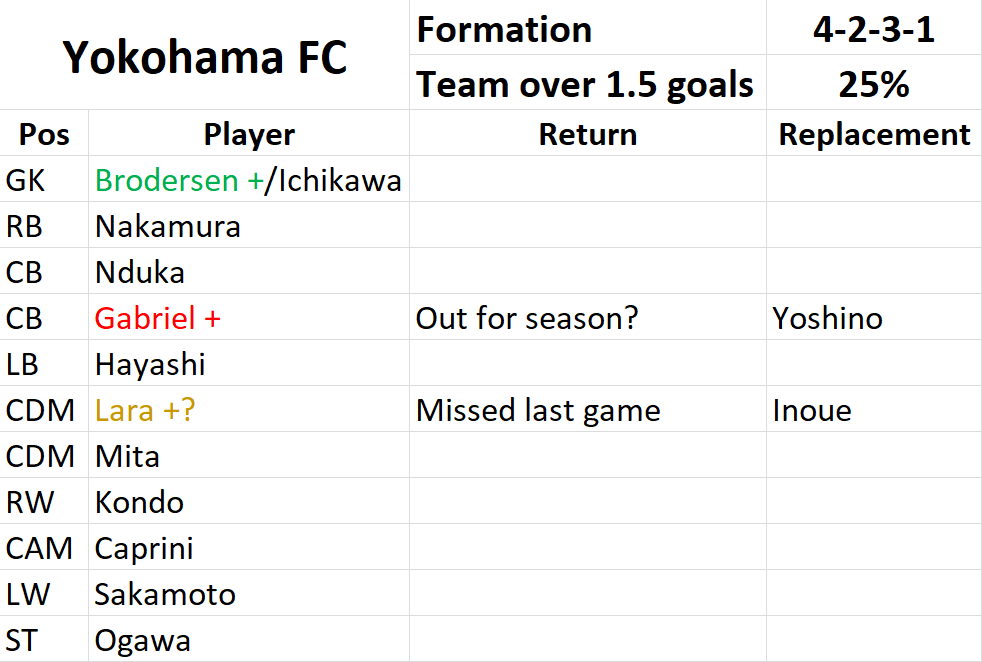
Task: Click the Yoshino replacement cell
Action: pos(874,318)
